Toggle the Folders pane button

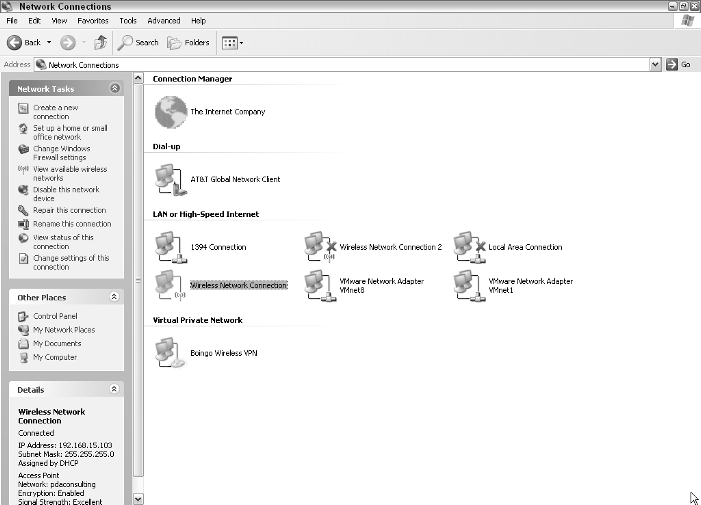pos(188,42)
